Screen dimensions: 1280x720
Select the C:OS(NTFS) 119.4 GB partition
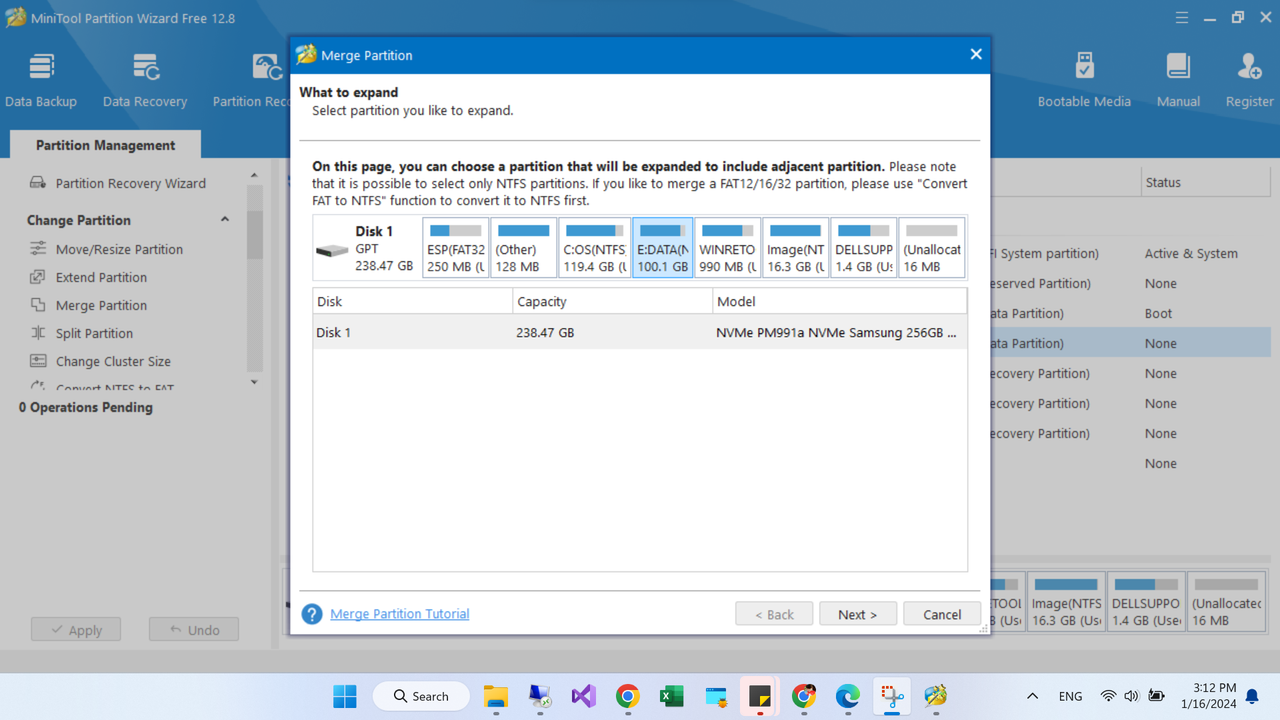point(594,248)
